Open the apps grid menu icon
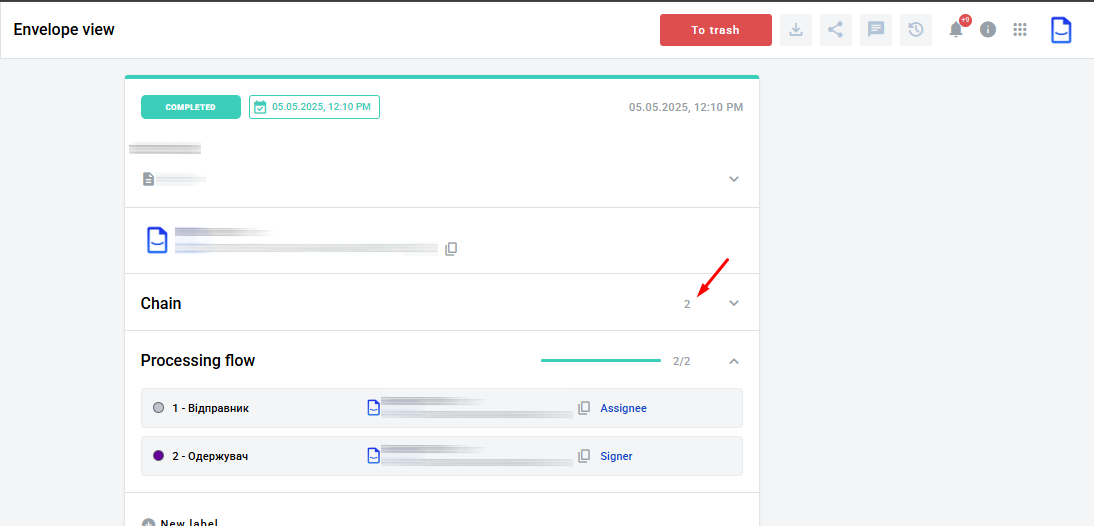1094x526 pixels. tap(1020, 29)
